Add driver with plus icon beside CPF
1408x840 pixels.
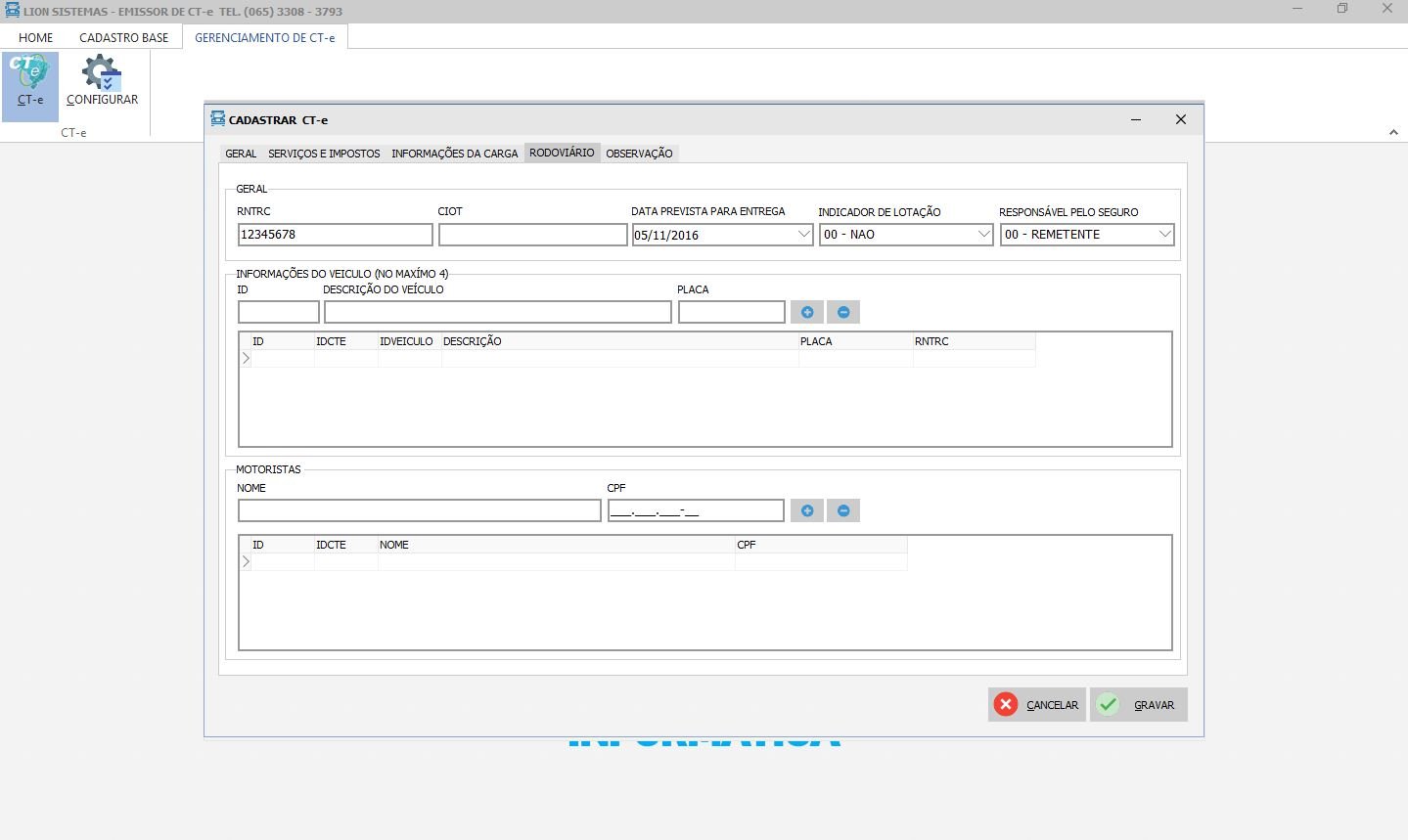[x=807, y=510]
